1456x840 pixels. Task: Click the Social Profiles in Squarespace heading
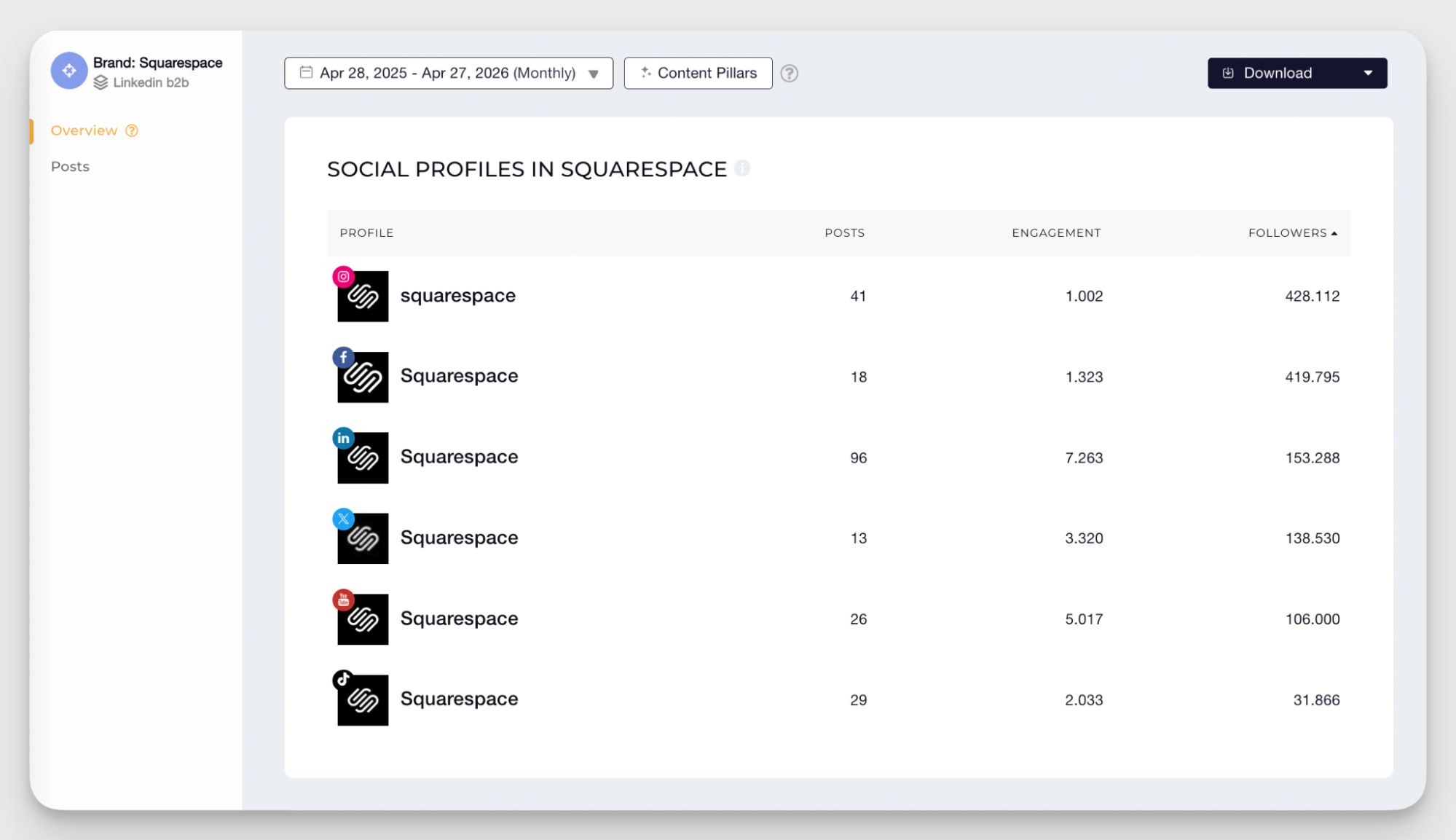tap(527, 169)
